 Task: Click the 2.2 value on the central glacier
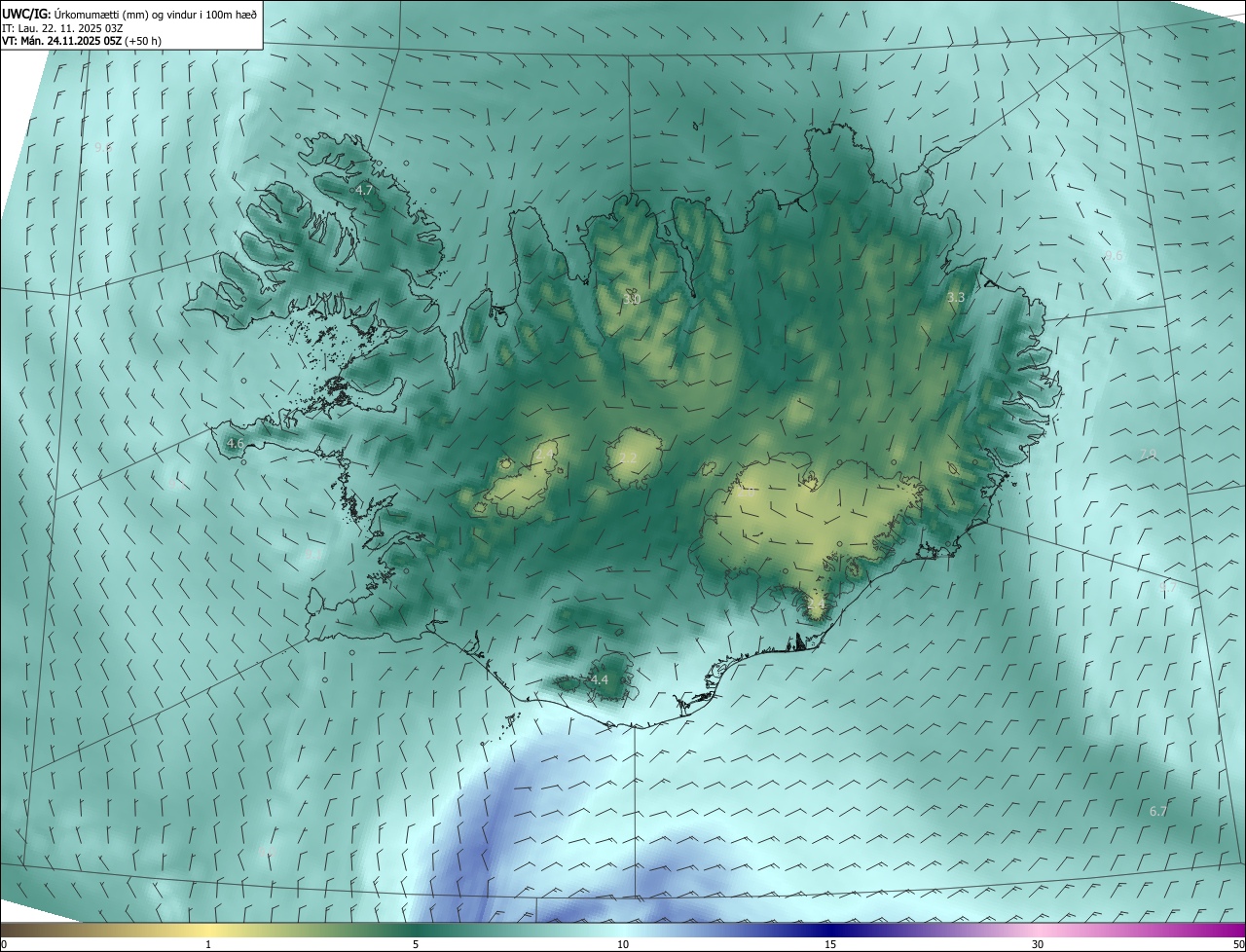tap(628, 458)
